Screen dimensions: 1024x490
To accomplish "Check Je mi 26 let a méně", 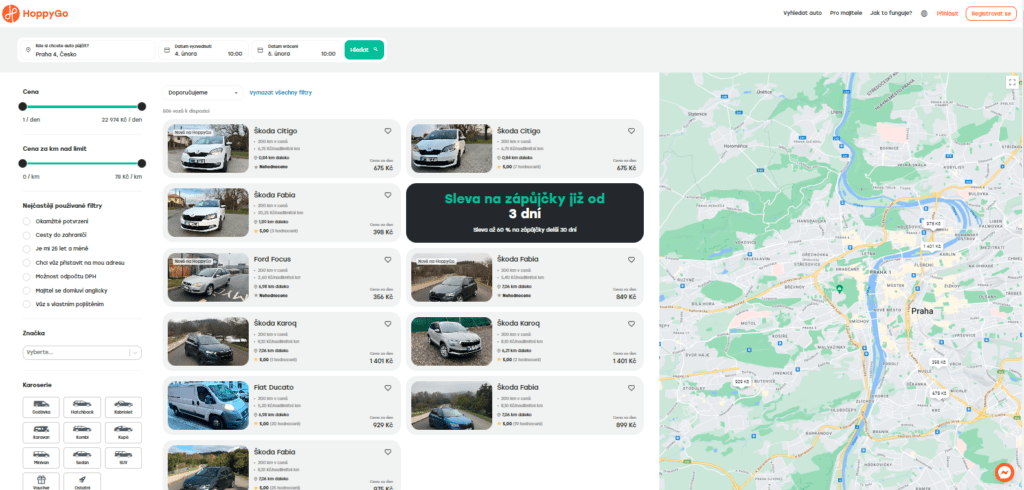I will click(27, 249).
